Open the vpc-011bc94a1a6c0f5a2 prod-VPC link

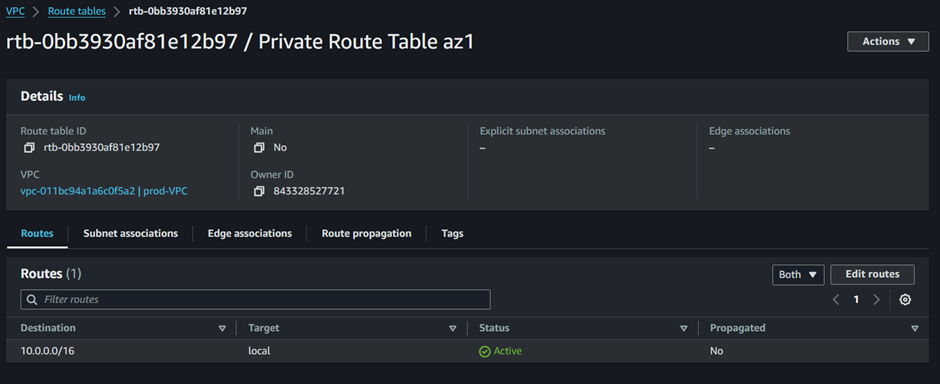point(104,191)
